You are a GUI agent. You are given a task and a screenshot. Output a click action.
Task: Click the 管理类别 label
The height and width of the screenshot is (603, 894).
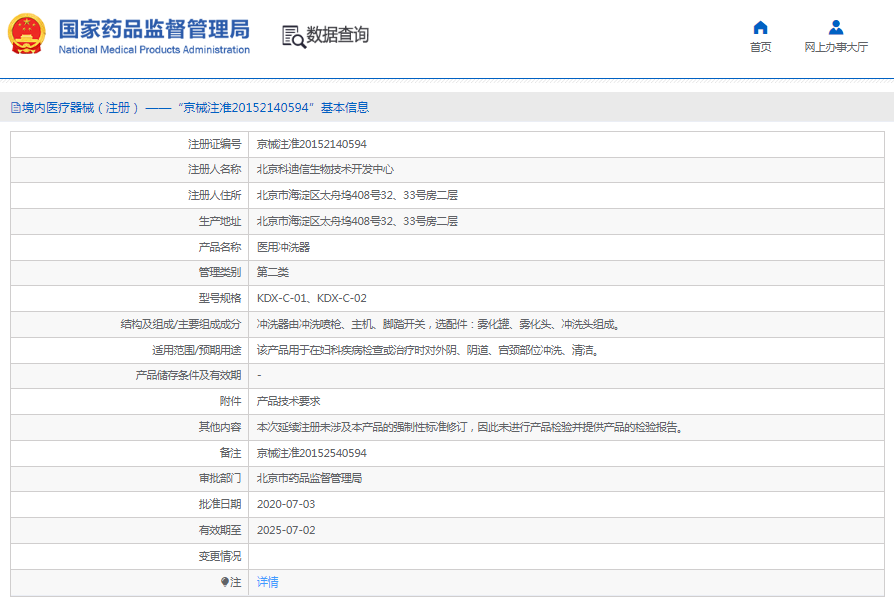coord(220,272)
